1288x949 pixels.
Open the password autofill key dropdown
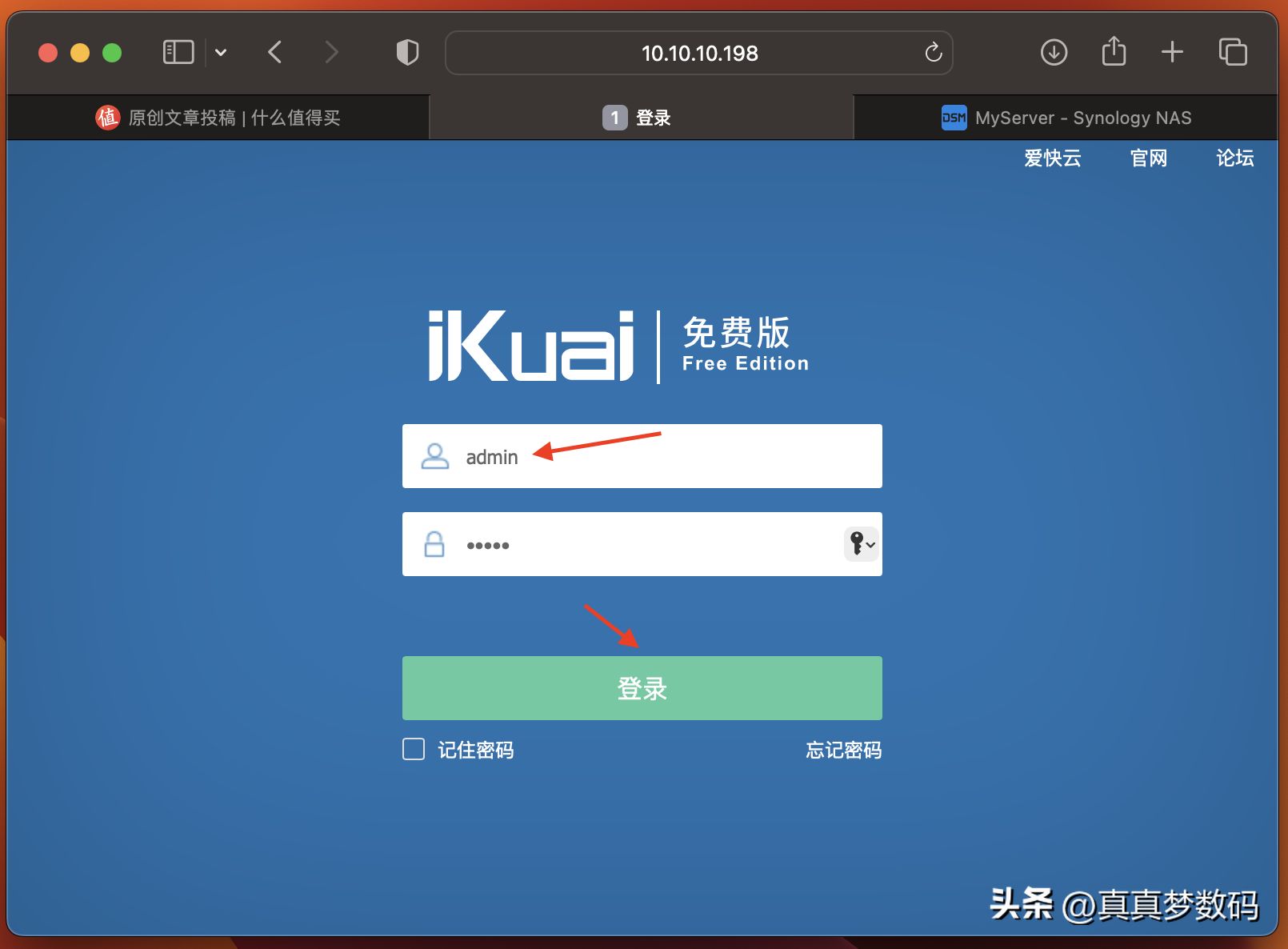click(x=862, y=544)
